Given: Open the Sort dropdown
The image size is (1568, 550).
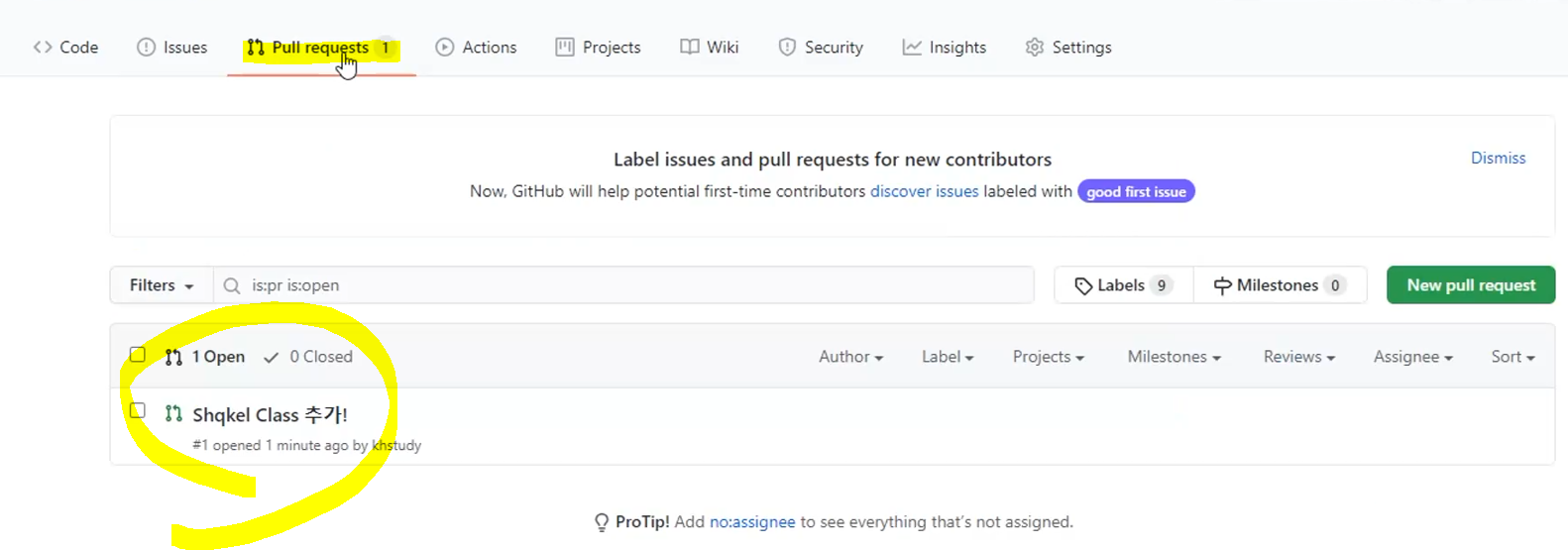Looking at the screenshot, I should tap(1512, 357).
